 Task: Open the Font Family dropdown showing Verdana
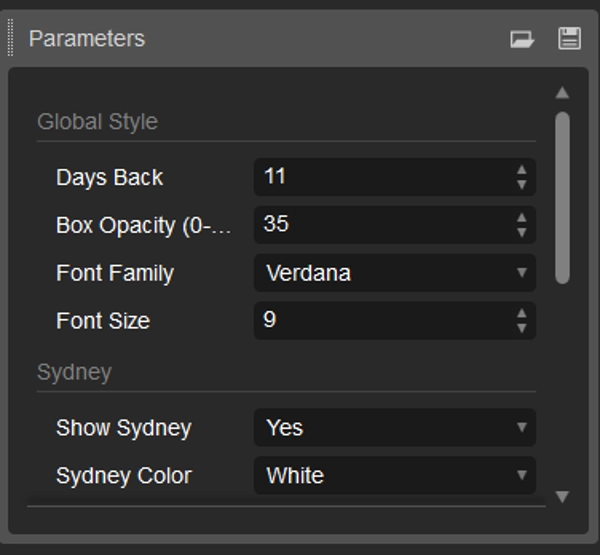pos(394,273)
